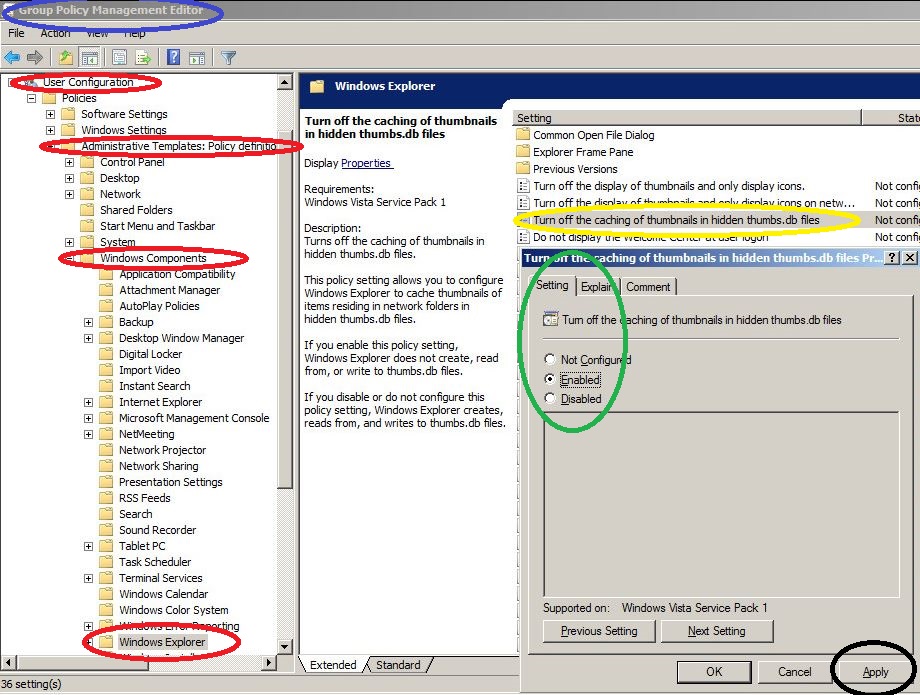Click the Explorer Frame Pane folder icon

pyautogui.click(x=523, y=152)
